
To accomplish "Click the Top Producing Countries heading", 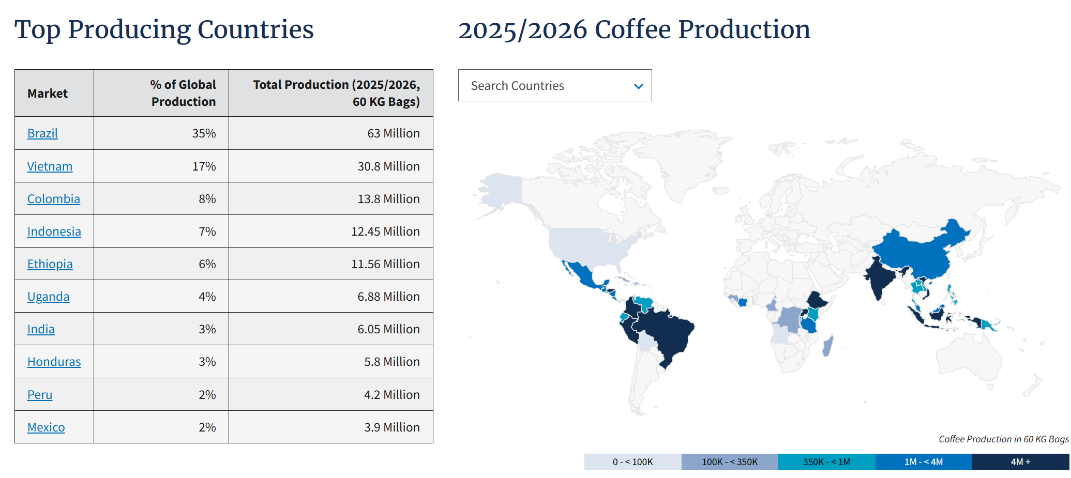I will 164,30.
